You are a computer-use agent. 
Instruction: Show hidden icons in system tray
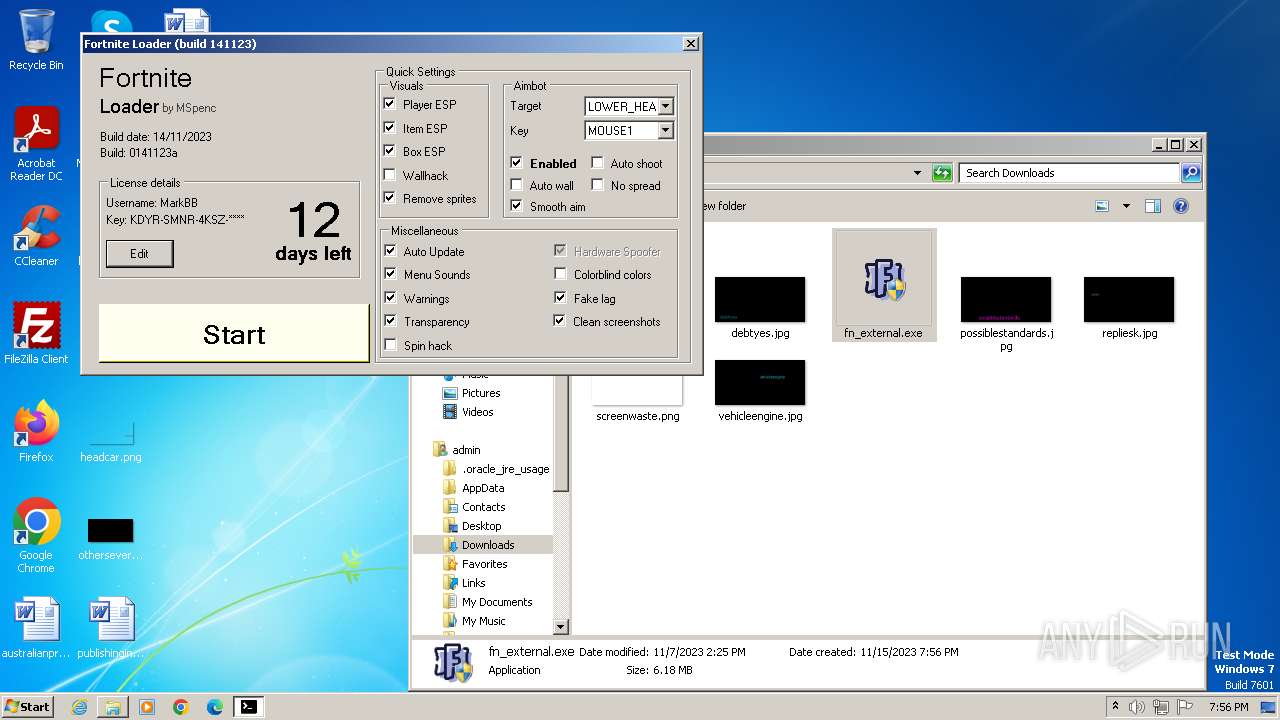click(x=1115, y=707)
